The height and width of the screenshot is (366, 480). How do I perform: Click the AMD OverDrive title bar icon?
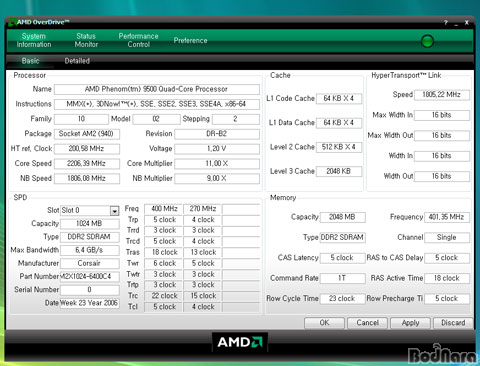click(x=13, y=22)
